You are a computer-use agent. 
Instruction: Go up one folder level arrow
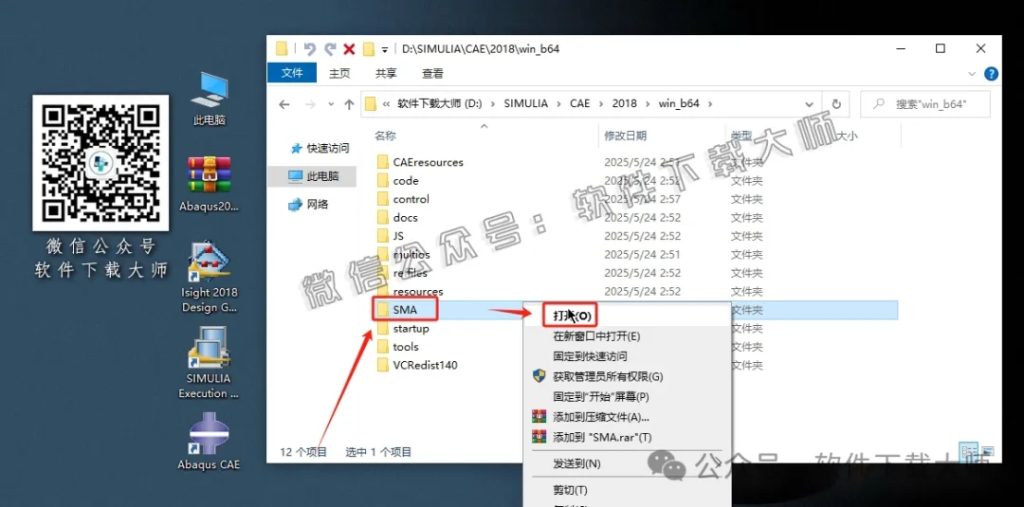pyautogui.click(x=349, y=104)
